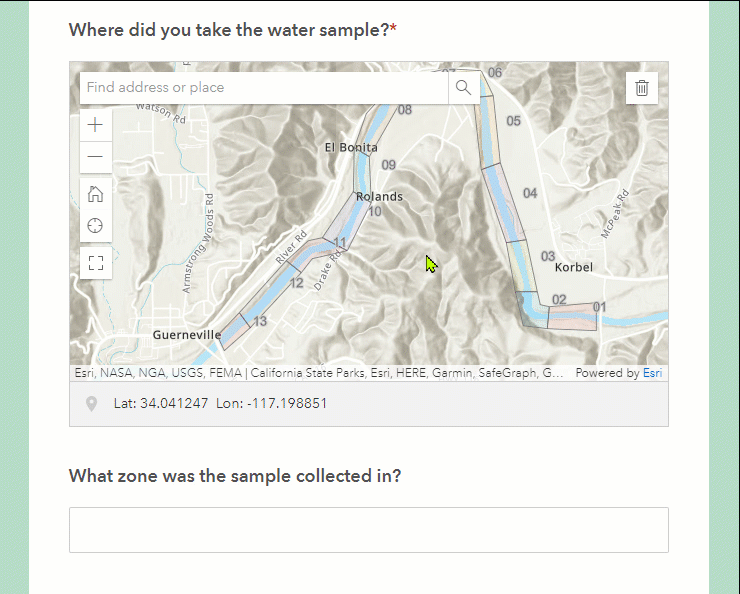
Task: Click the location pin icon beside coordinates
Action: 92,404
